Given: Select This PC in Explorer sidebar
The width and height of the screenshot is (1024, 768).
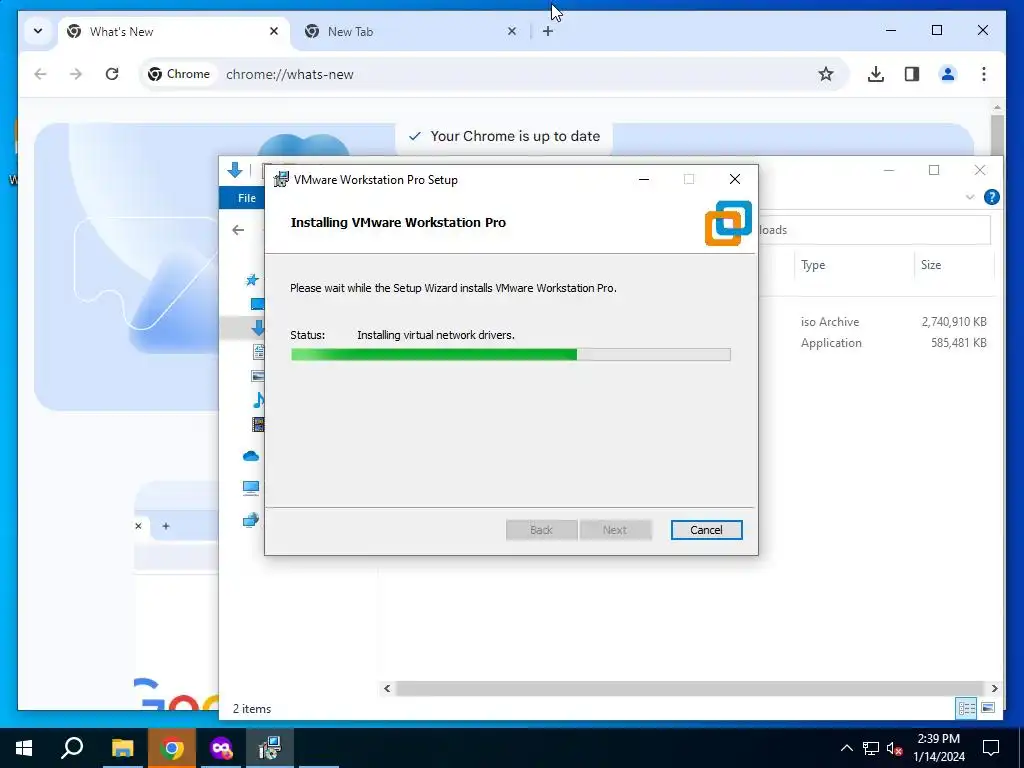Looking at the screenshot, I should point(251,487).
